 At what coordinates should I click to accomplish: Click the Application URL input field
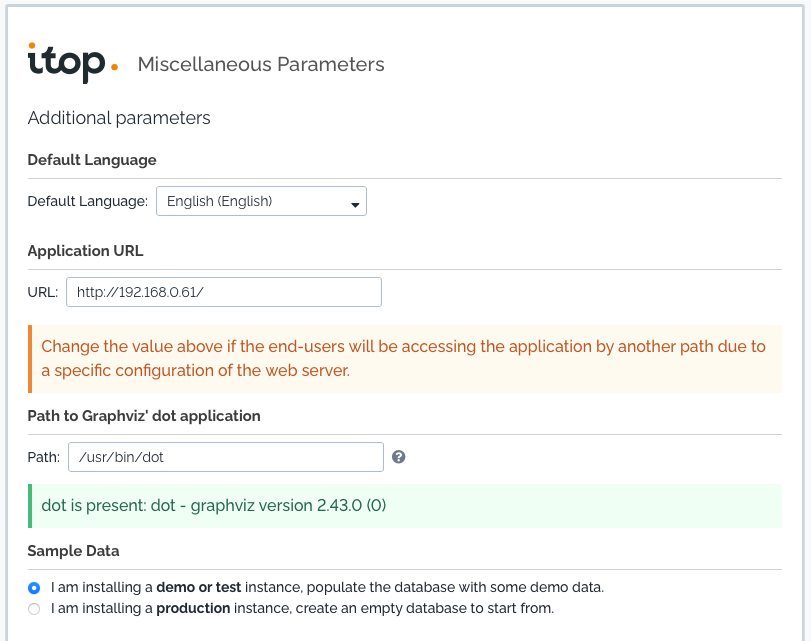(x=224, y=292)
